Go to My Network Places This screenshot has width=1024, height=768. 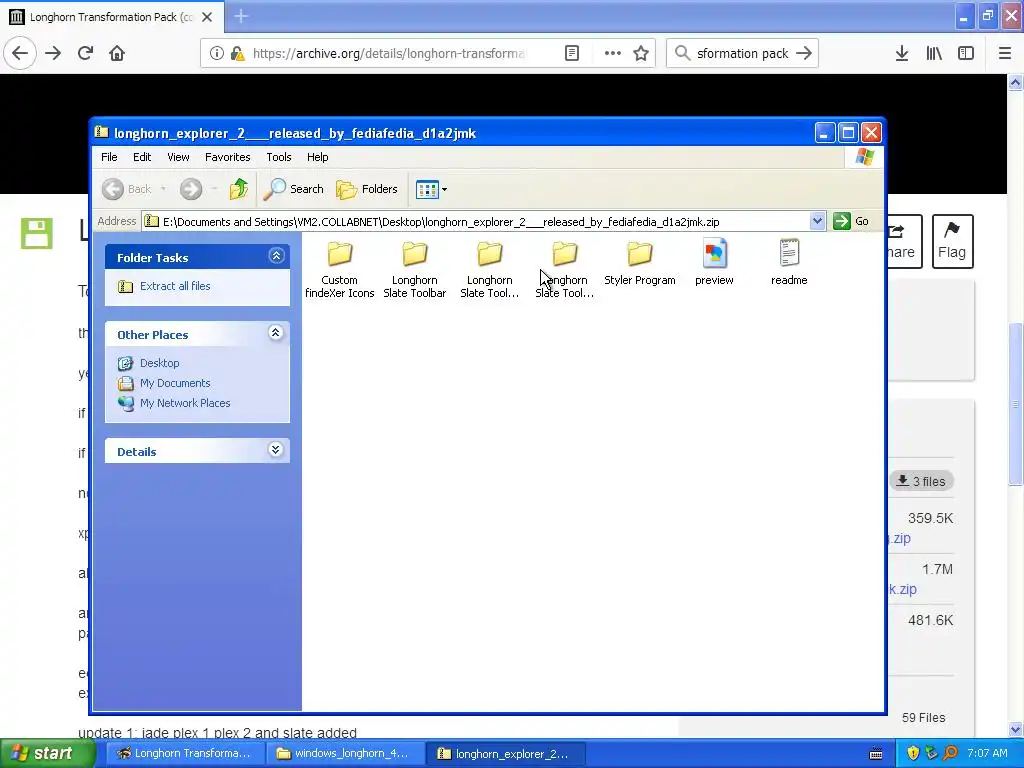click(185, 404)
